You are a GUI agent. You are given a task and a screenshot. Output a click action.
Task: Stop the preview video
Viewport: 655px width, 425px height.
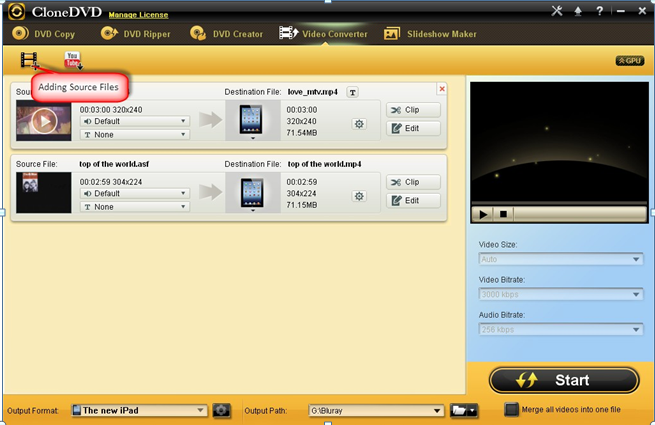pos(503,214)
